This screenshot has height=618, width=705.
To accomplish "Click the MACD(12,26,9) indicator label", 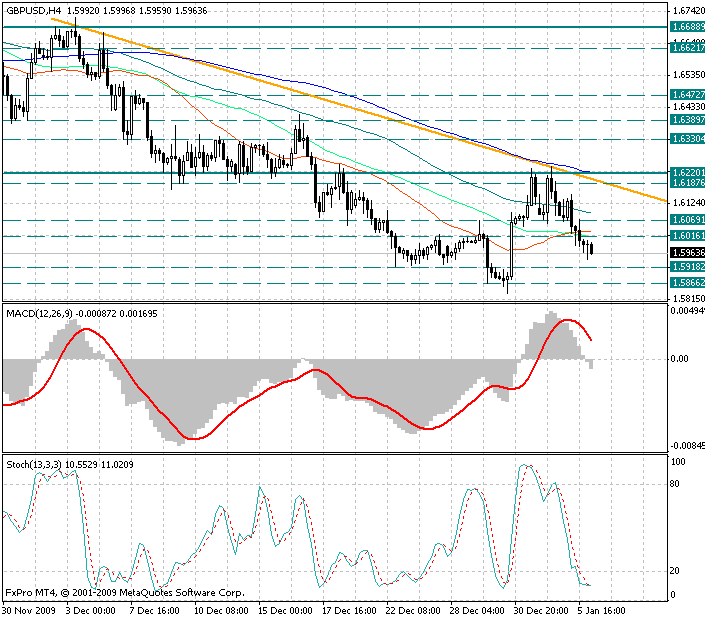I will 39,314.
